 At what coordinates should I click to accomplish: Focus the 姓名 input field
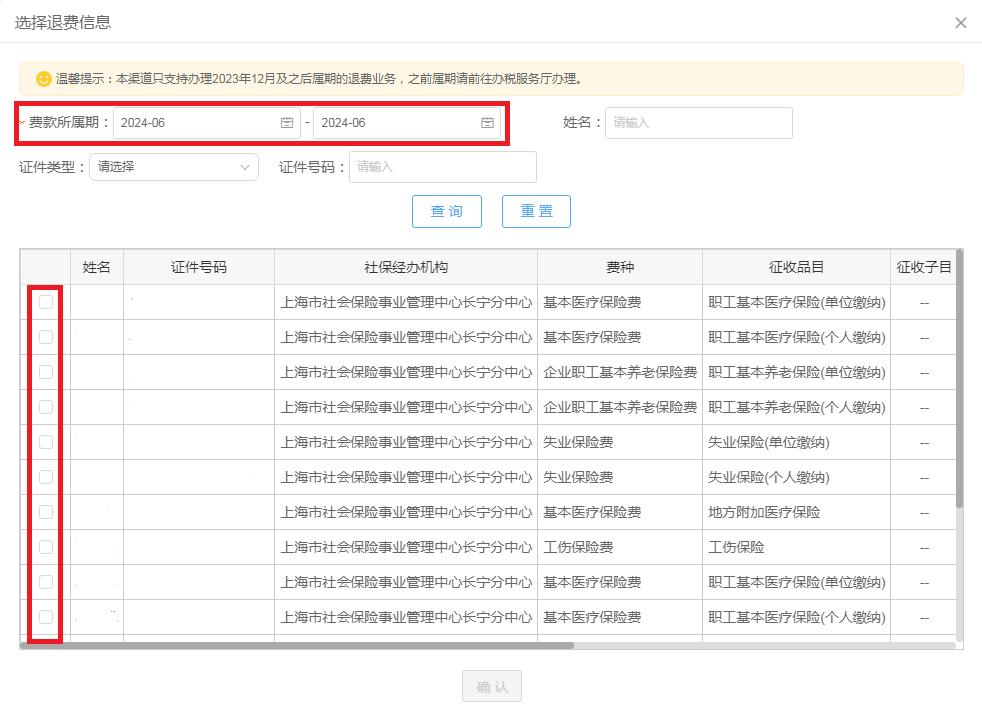click(698, 123)
